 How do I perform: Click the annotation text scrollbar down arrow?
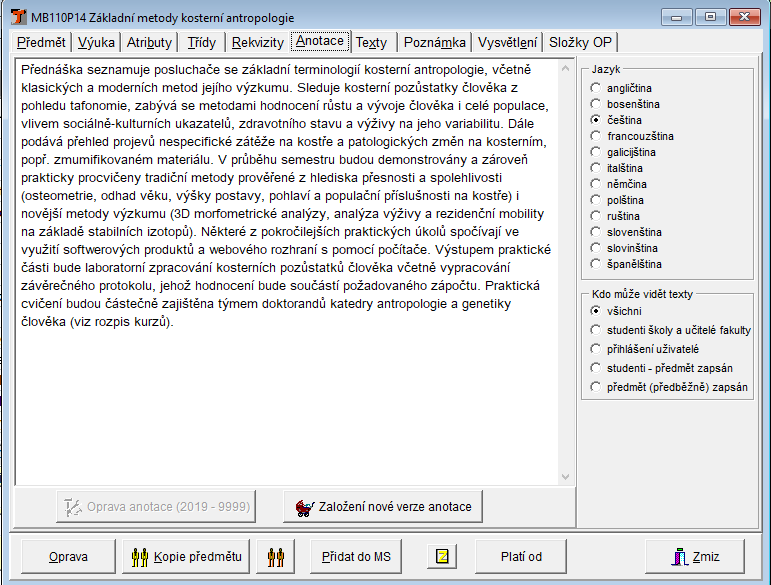pos(566,478)
